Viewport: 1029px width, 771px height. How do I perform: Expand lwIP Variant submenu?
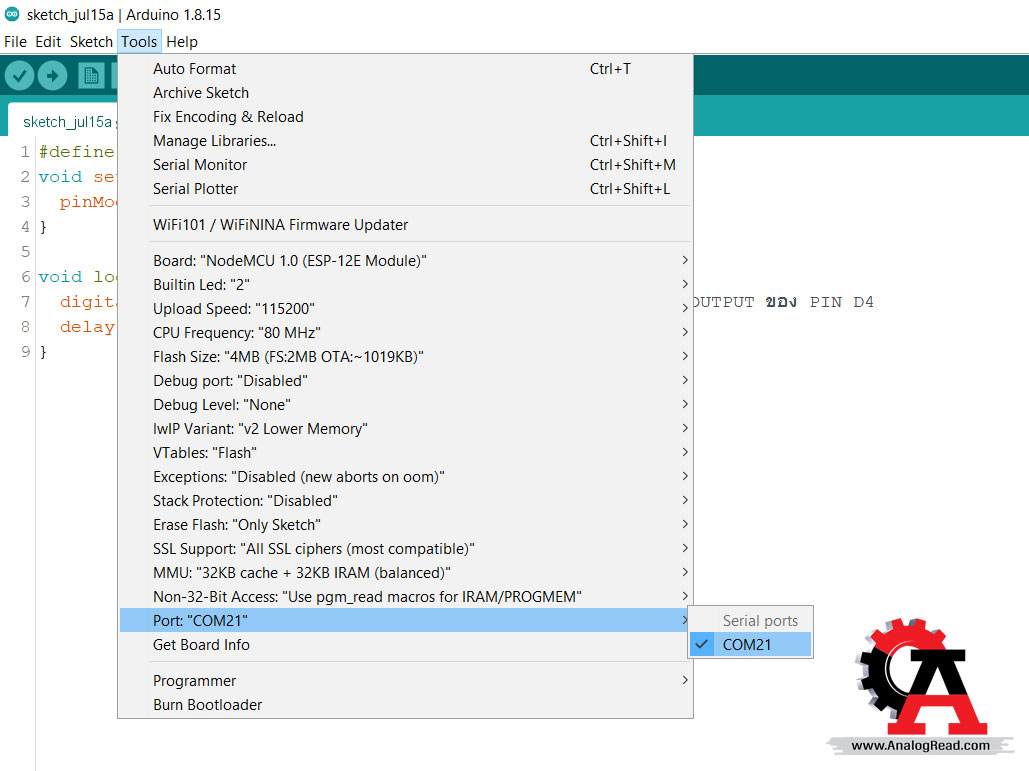click(x=405, y=428)
